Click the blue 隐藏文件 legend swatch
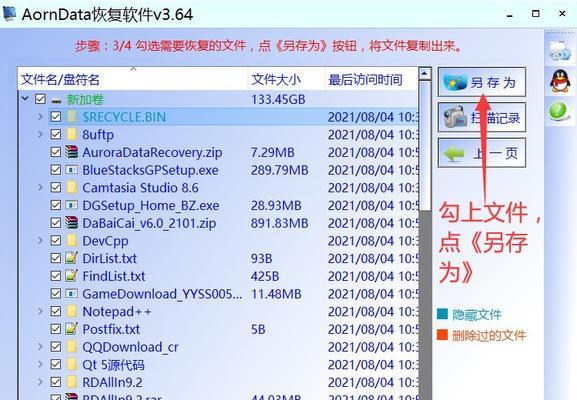 tap(442, 314)
